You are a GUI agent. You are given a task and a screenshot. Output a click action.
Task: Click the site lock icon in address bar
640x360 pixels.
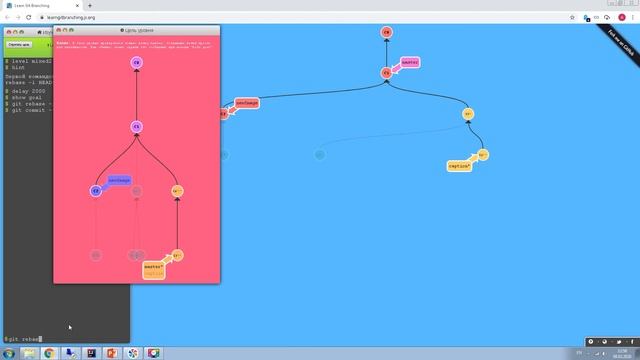[42, 18]
